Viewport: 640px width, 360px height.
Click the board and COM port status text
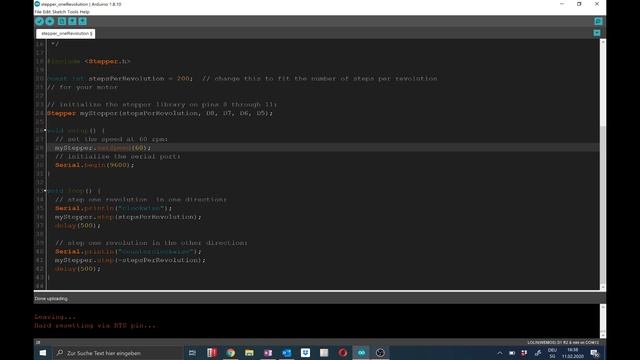563,342
